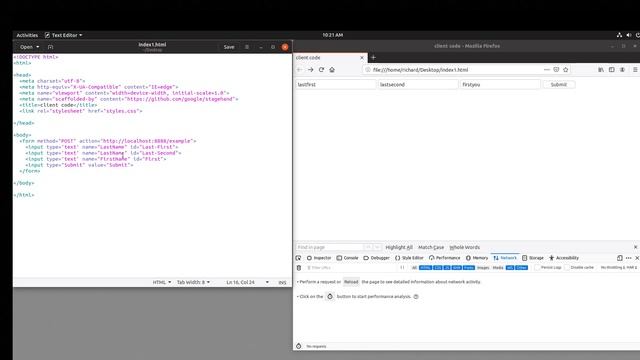The width and height of the screenshot is (640, 360).
Task: Toggle the Highlight All option
Action: click(399, 247)
